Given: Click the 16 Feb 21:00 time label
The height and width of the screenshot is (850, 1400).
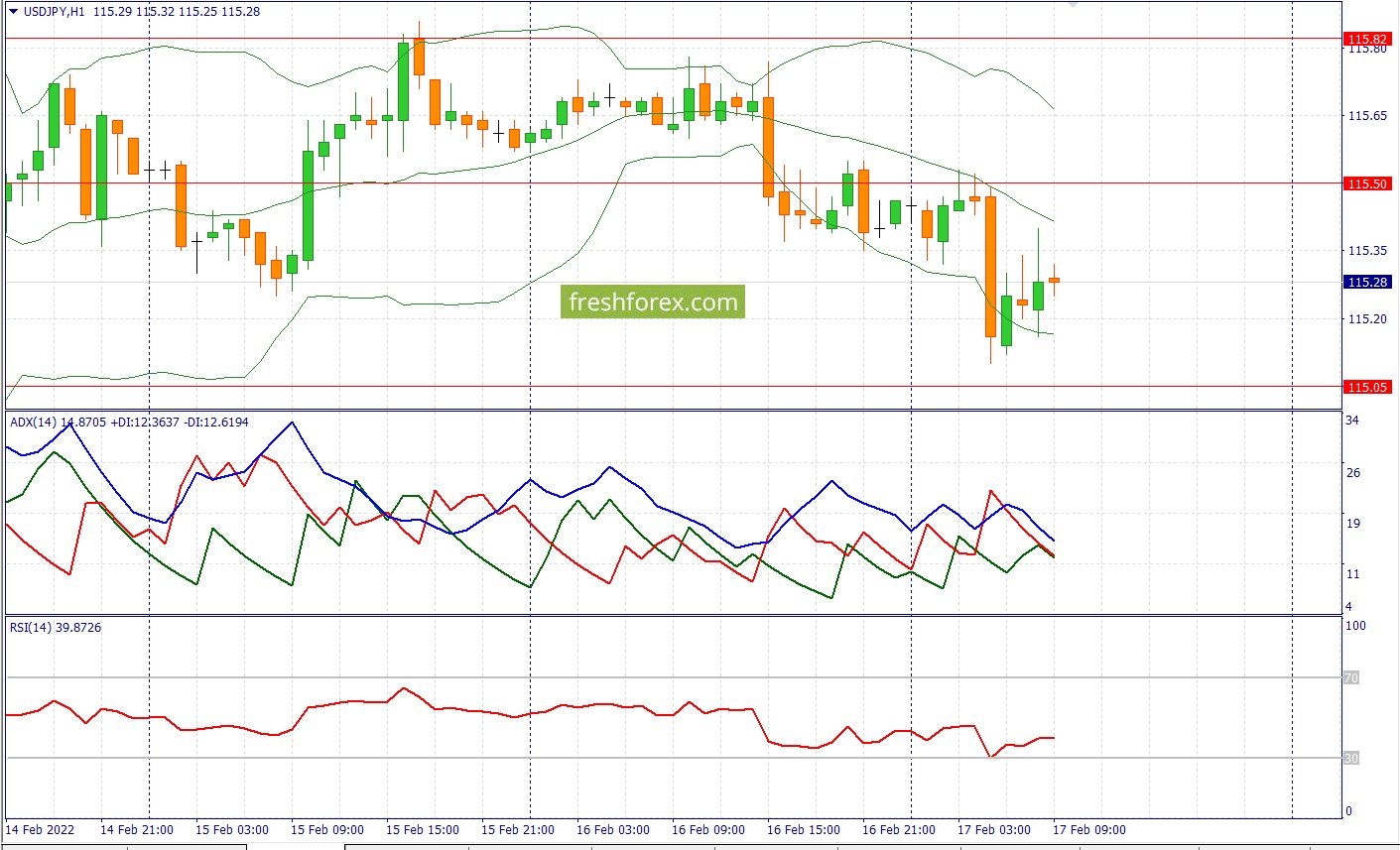Looking at the screenshot, I should [x=899, y=830].
